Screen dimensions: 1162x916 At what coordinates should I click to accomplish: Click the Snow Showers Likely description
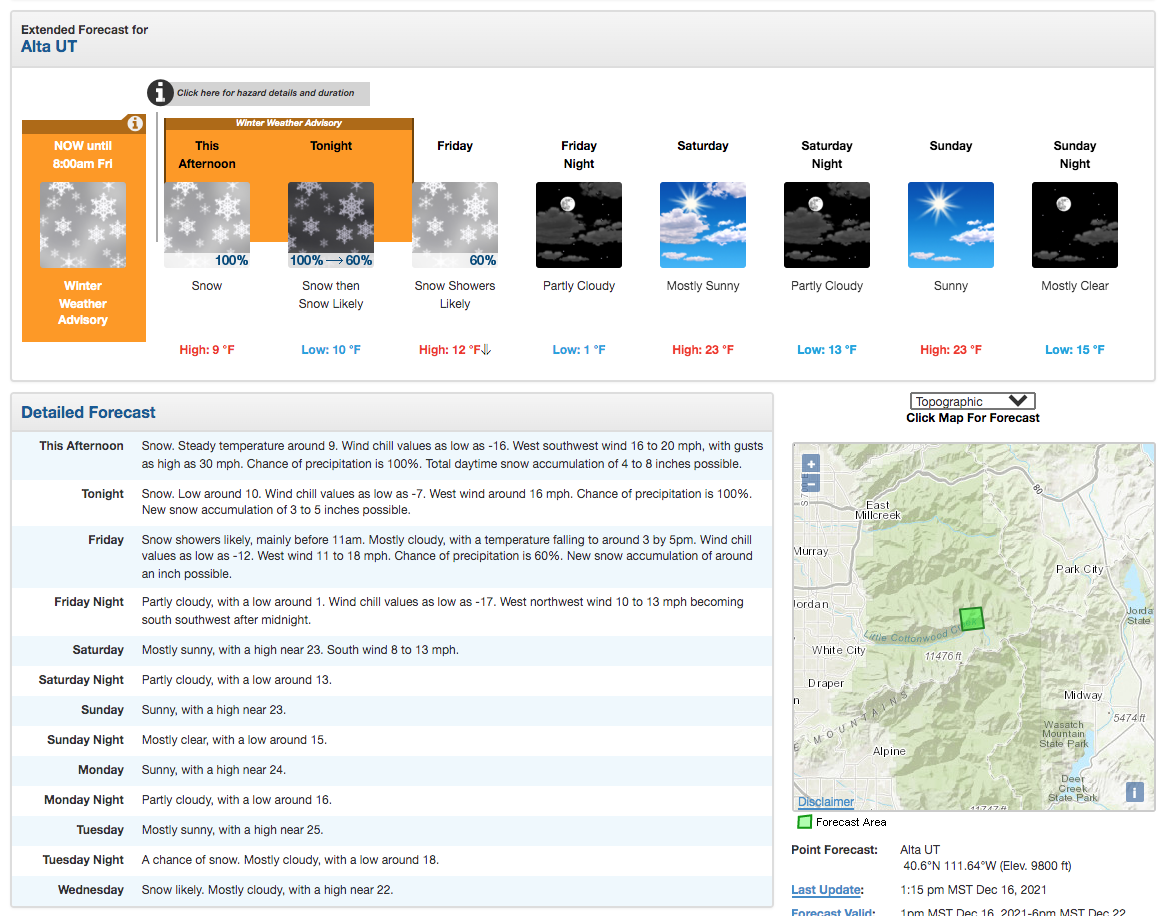pos(455,294)
